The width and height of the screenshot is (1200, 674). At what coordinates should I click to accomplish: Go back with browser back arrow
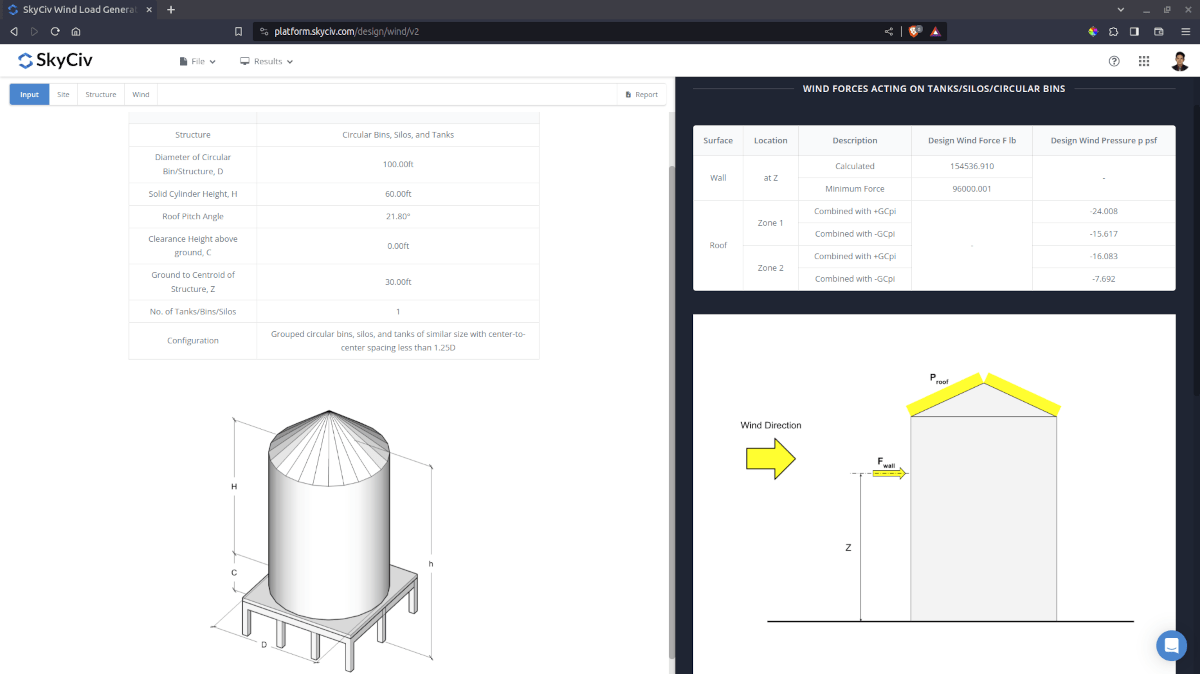pyautogui.click(x=14, y=31)
